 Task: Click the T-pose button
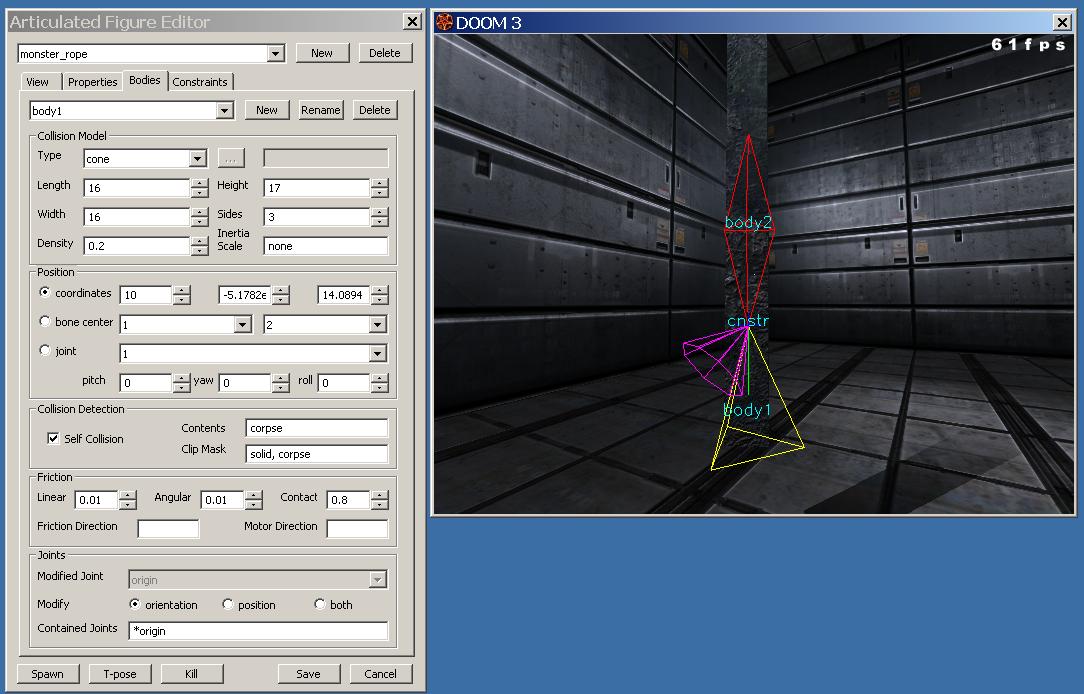point(120,674)
